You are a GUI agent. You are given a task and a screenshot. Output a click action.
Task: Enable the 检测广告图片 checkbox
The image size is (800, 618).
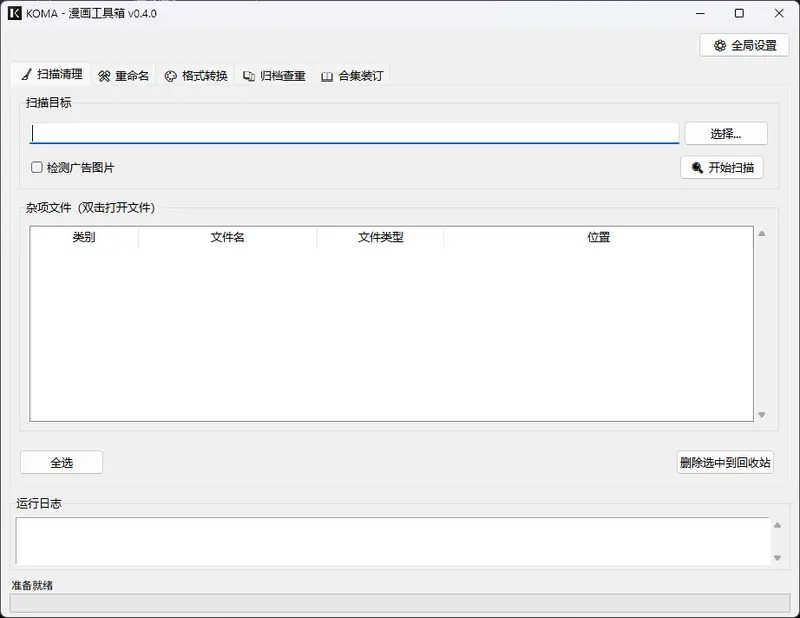point(37,168)
